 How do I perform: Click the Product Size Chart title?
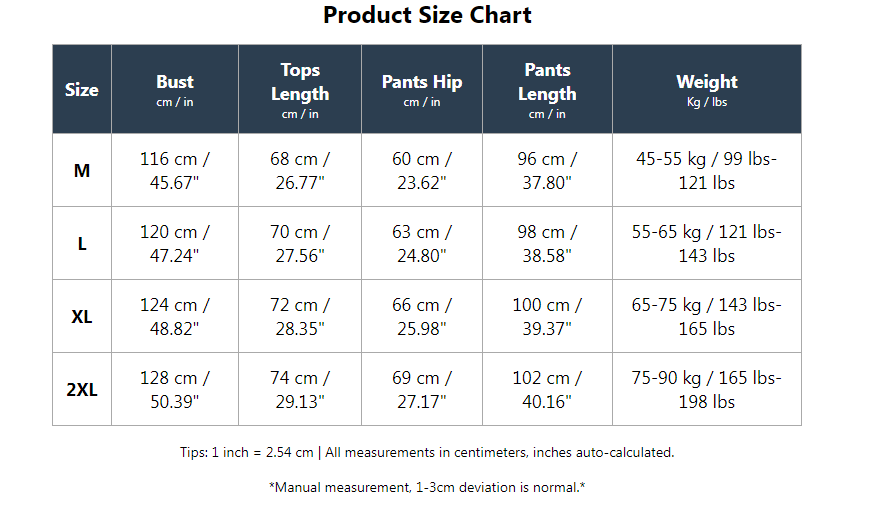(427, 15)
